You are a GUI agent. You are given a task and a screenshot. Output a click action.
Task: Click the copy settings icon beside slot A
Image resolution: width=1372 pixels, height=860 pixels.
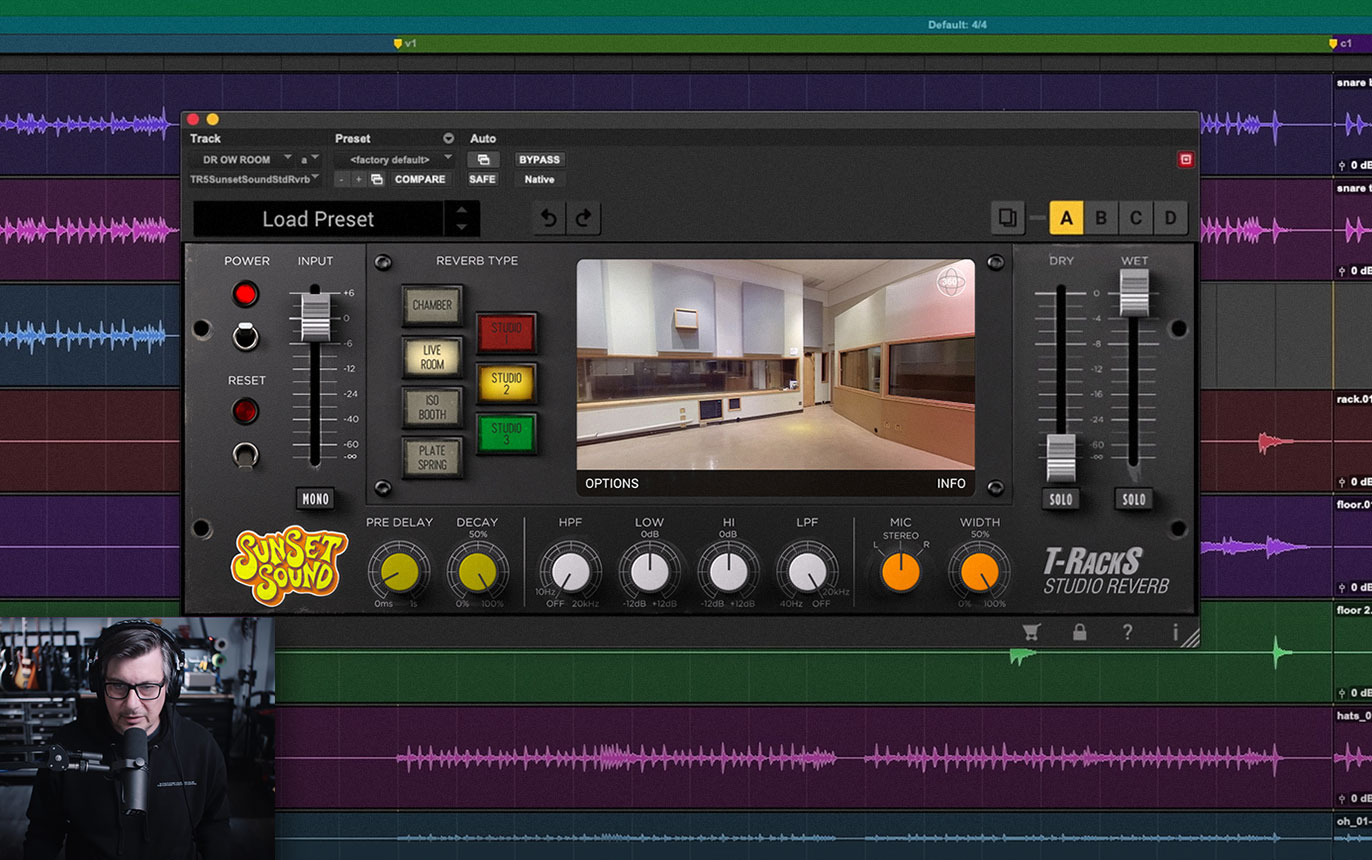click(x=1008, y=218)
